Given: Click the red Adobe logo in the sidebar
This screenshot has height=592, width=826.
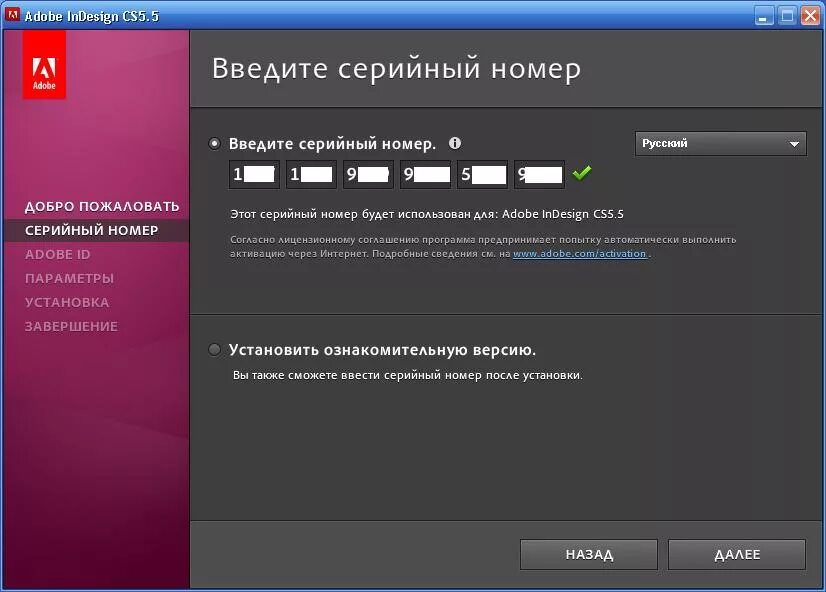Looking at the screenshot, I should coord(44,66).
